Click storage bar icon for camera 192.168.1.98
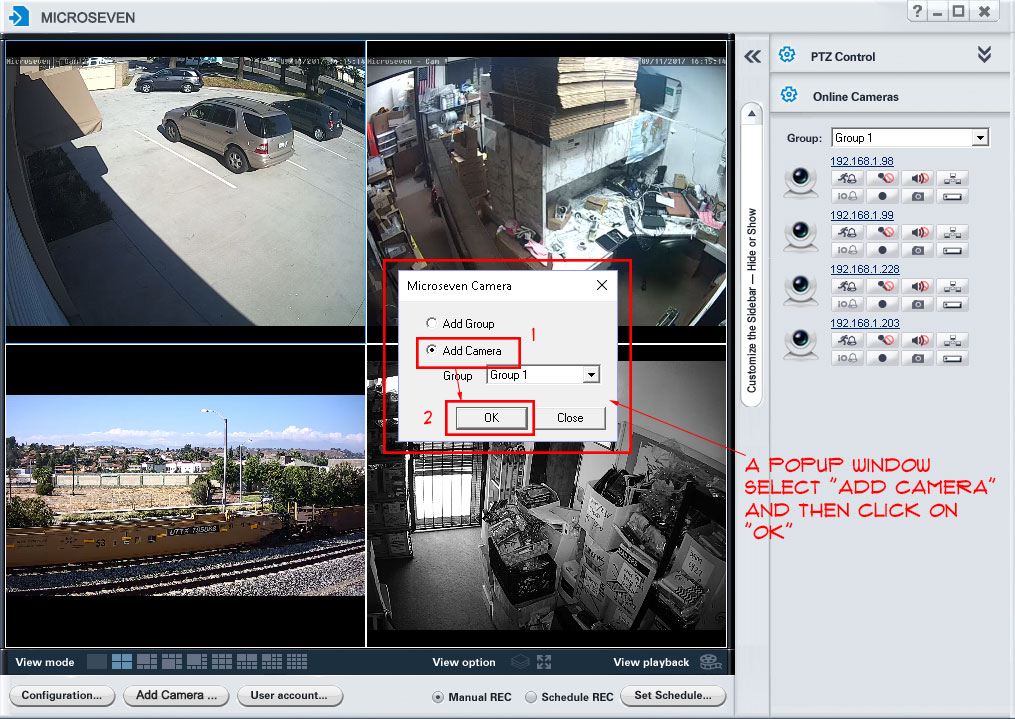 952,196
